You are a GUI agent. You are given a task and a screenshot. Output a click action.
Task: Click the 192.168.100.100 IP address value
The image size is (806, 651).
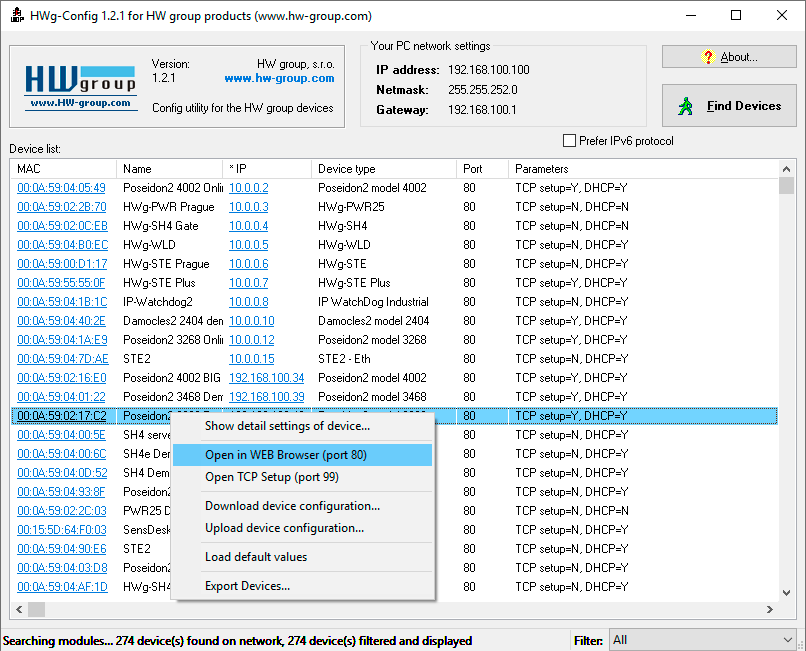(488, 70)
